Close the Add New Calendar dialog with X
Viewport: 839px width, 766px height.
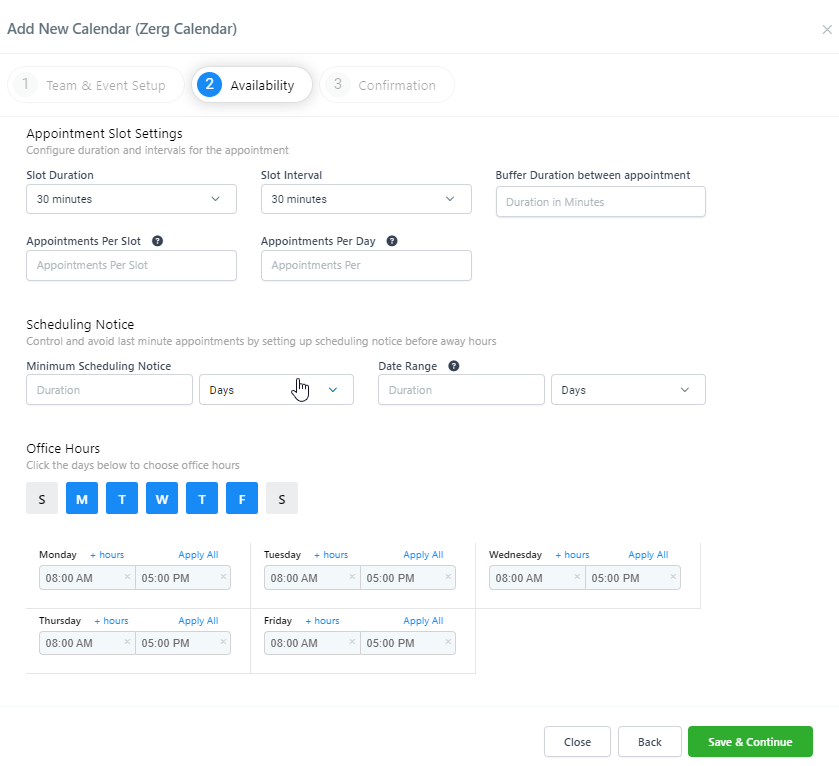[x=827, y=29]
